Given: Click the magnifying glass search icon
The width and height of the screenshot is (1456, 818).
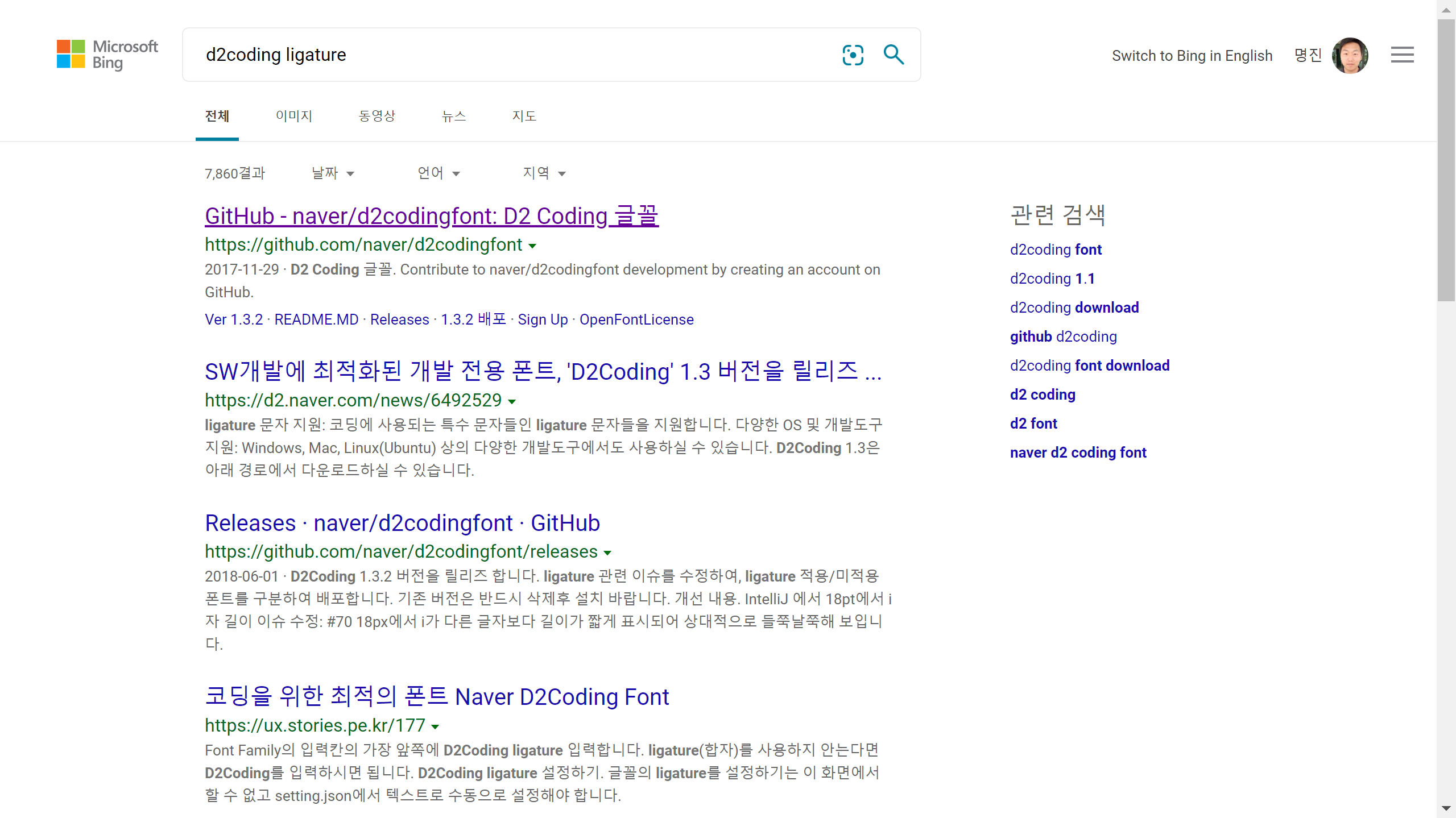Looking at the screenshot, I should point(894,55).
